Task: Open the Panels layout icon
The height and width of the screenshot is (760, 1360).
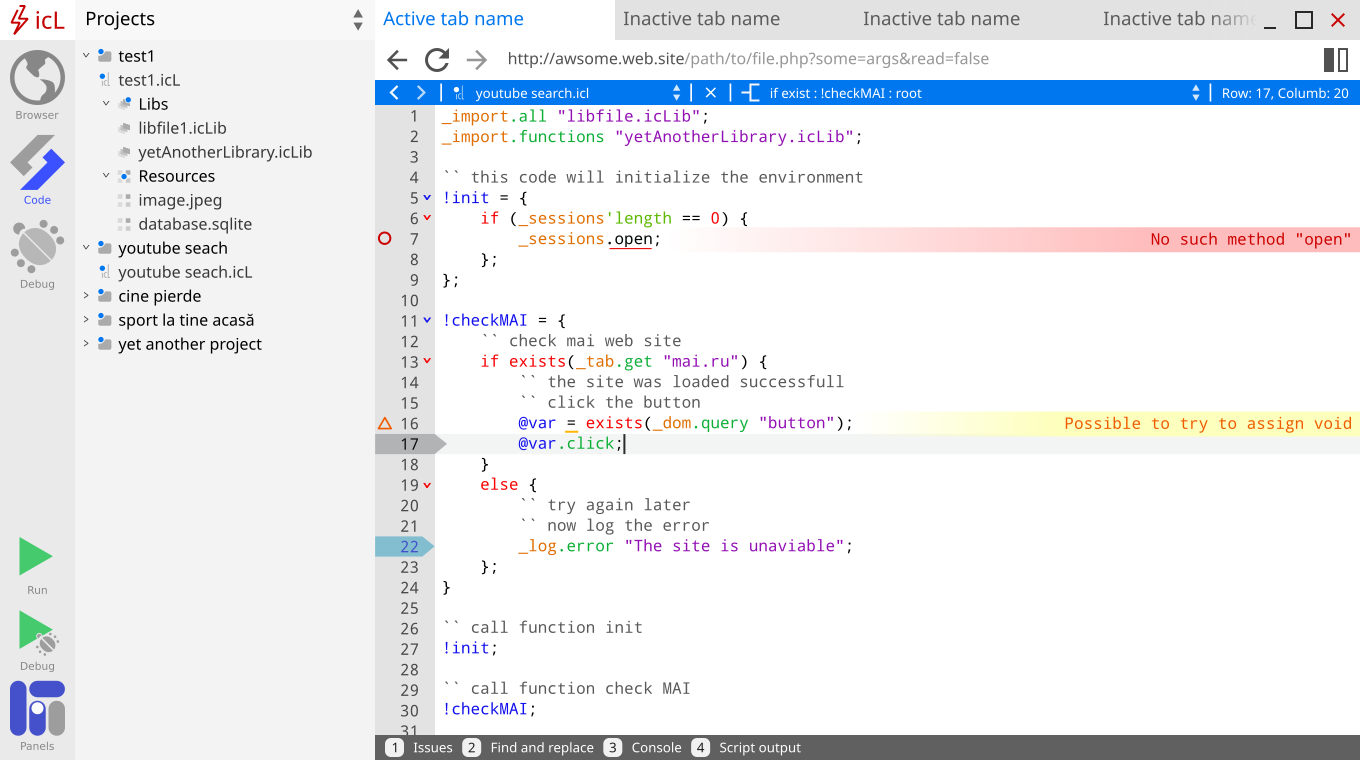Action: (37, 709)
